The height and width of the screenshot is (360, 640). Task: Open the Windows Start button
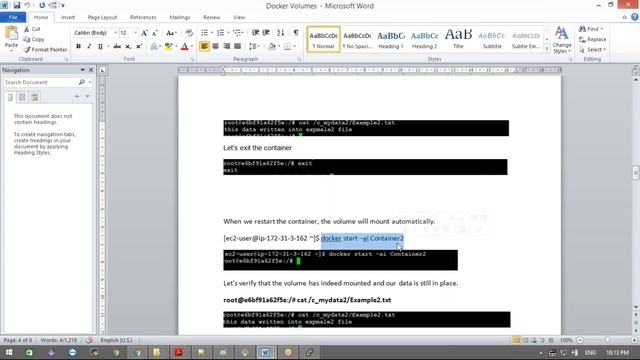pyautogui.click(x=9, y=352)
